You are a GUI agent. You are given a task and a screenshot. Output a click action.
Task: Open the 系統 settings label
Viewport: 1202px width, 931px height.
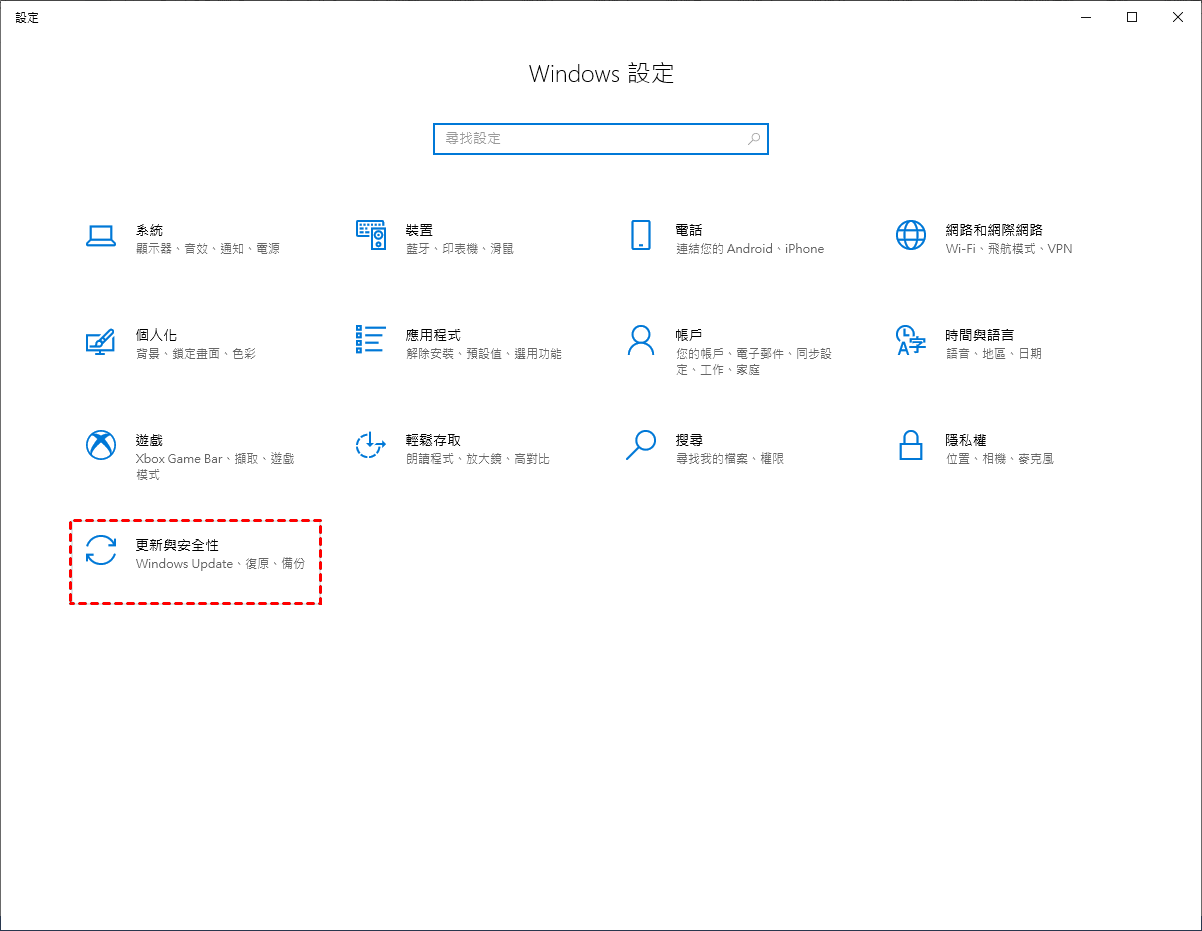pyautogui.click(x=149, y=230)
